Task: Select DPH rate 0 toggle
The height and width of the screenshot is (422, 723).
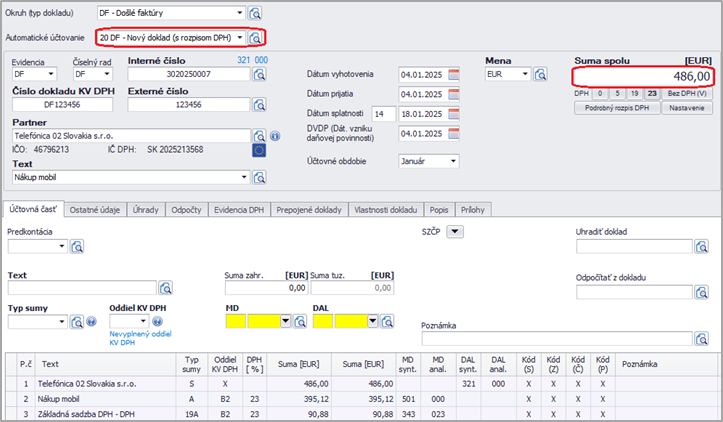Action: click(x=600, y=94)
